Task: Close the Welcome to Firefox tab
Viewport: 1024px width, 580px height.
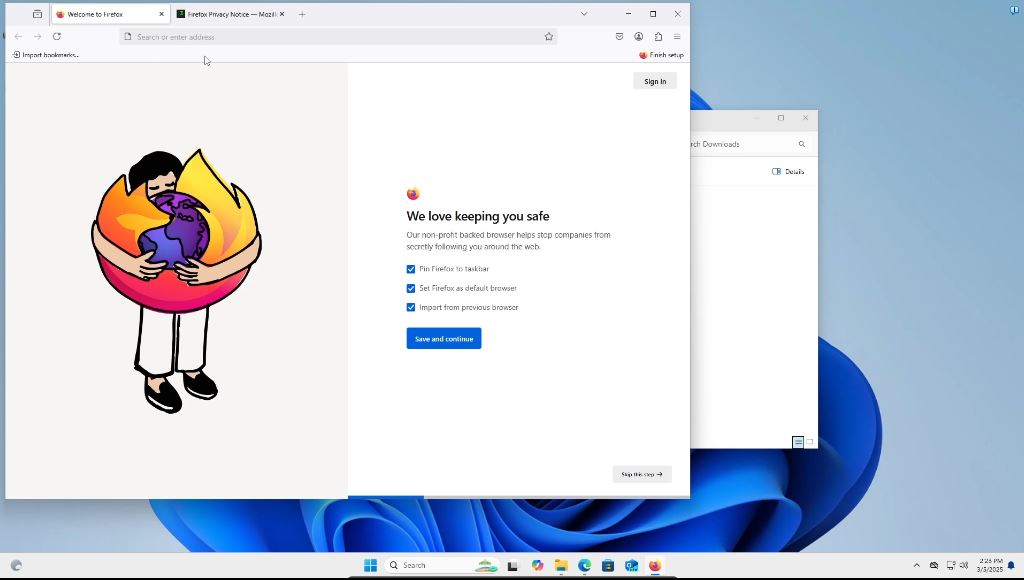Action: tap(161, 14)
